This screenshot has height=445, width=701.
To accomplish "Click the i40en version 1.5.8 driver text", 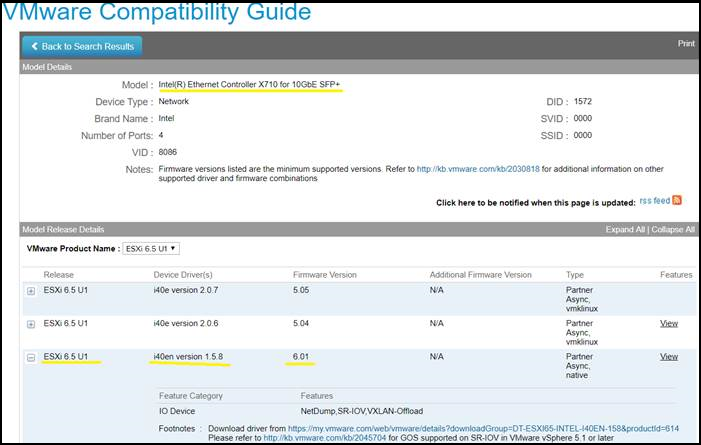I will click(188, 356).
